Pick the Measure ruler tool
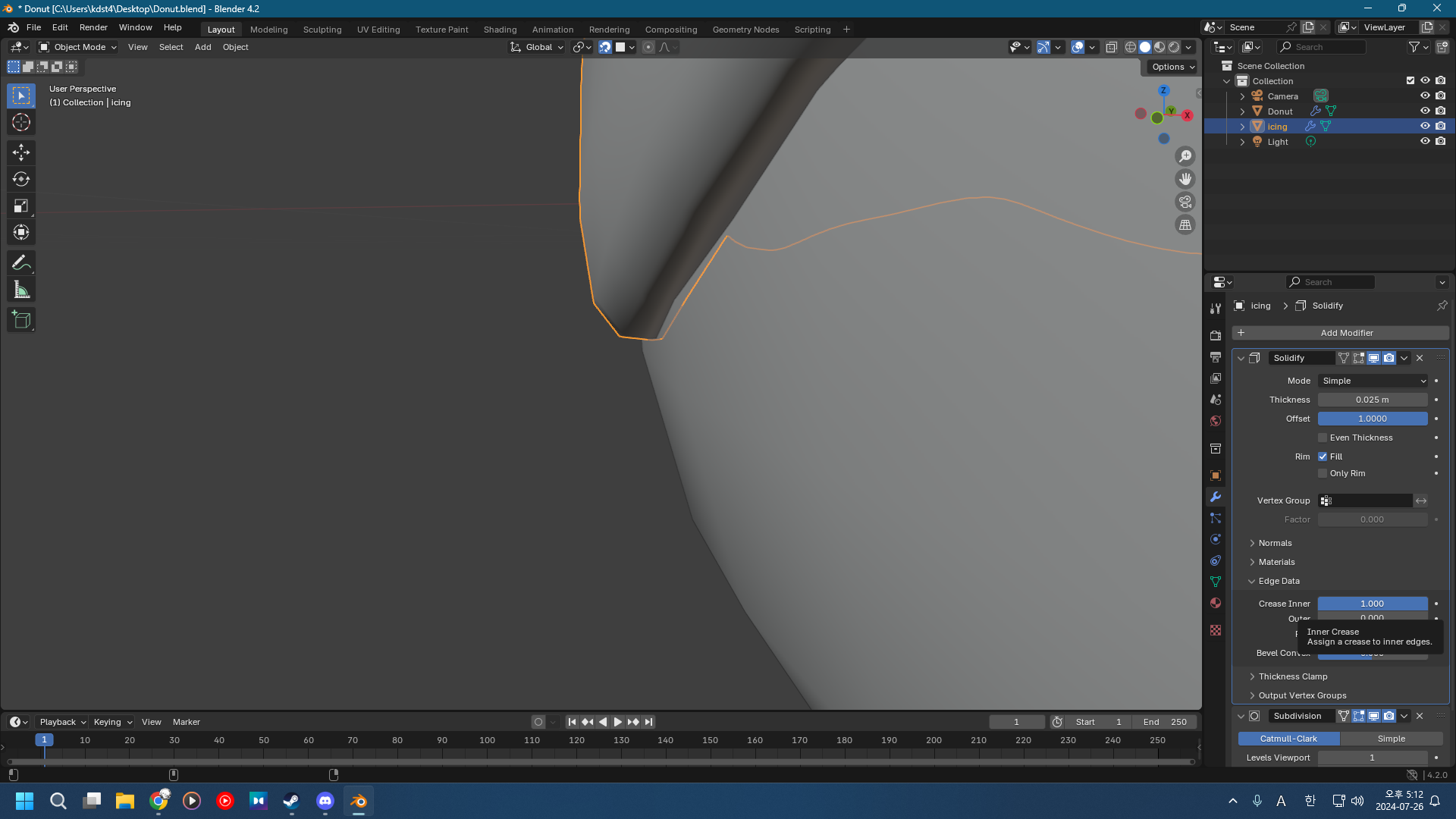This screenshot has height=819, width=1456. pos(21,290)
